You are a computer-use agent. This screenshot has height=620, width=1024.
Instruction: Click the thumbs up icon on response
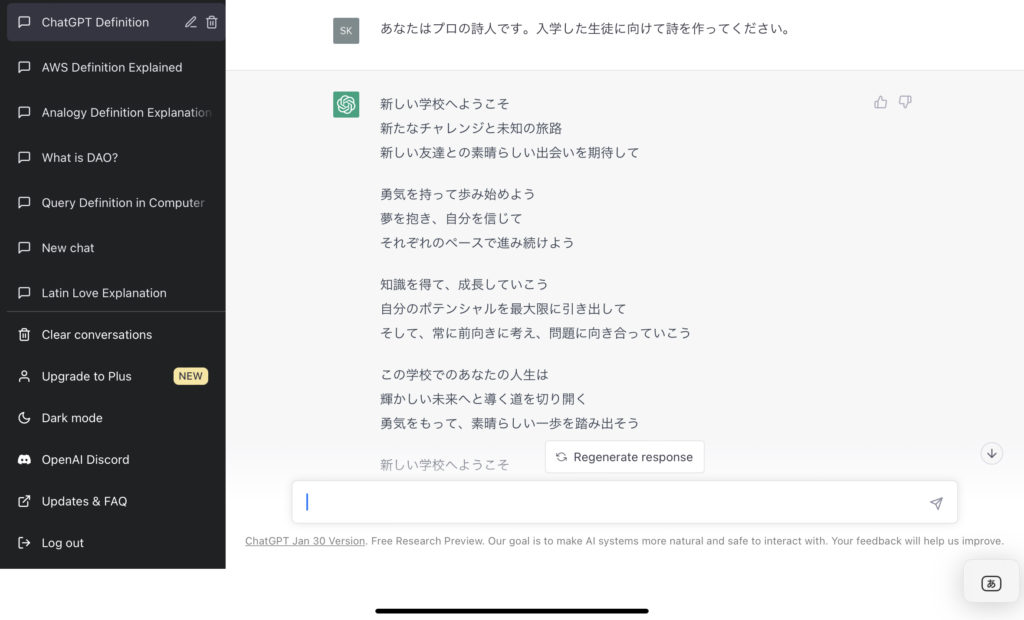(x=880, y=102)
